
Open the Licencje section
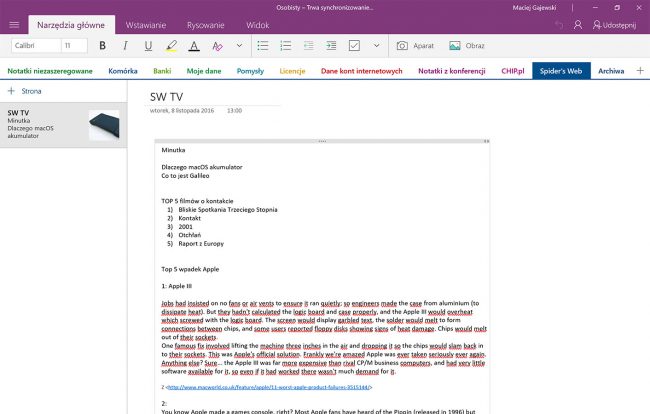[292, 71]
